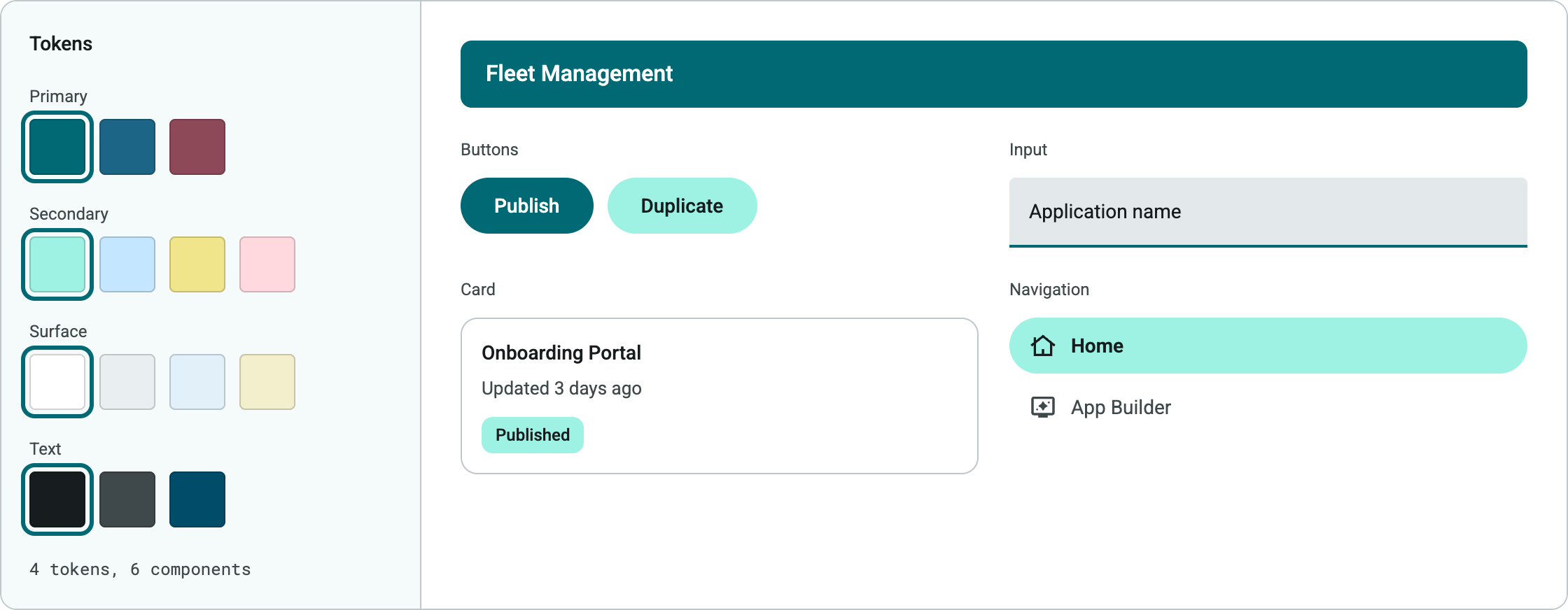Click the Secondary group label

tap(69, 214)
